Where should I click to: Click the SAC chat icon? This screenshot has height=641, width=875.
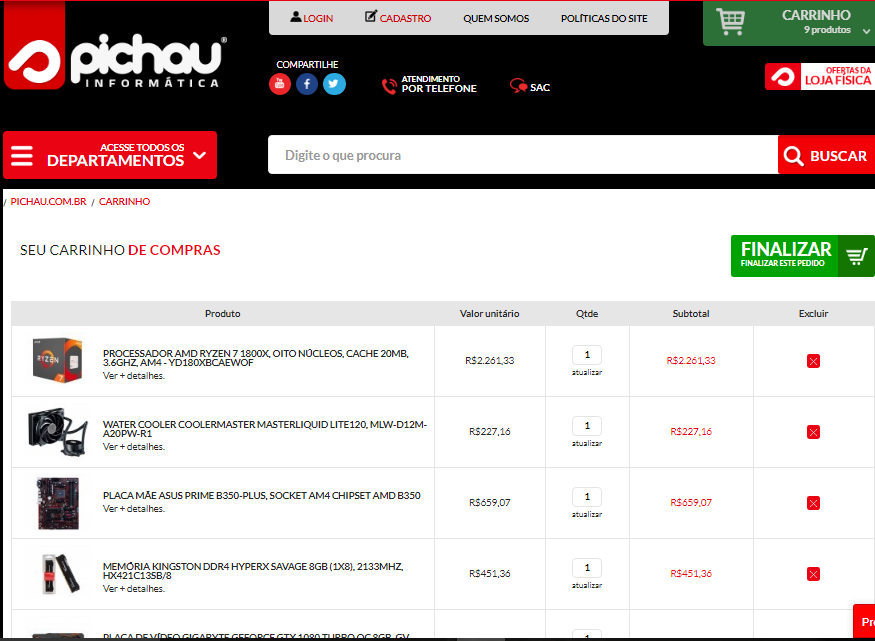[518, 86]
